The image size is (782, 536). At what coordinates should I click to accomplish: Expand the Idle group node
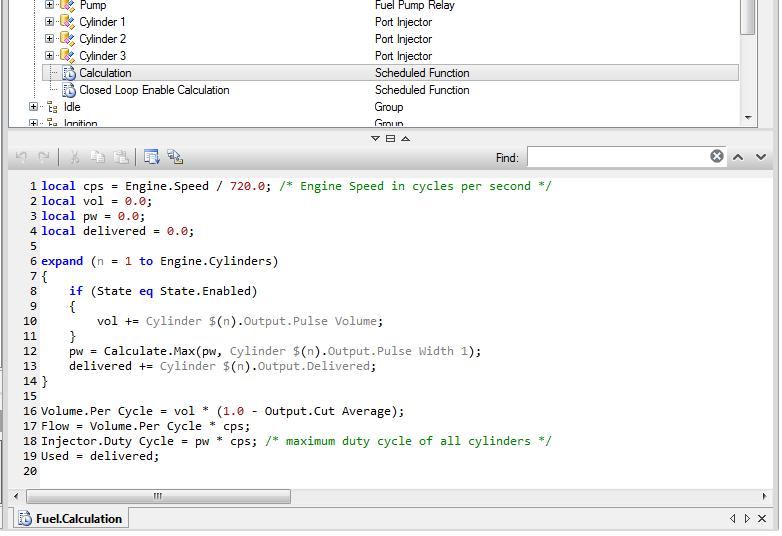[33, 107]
